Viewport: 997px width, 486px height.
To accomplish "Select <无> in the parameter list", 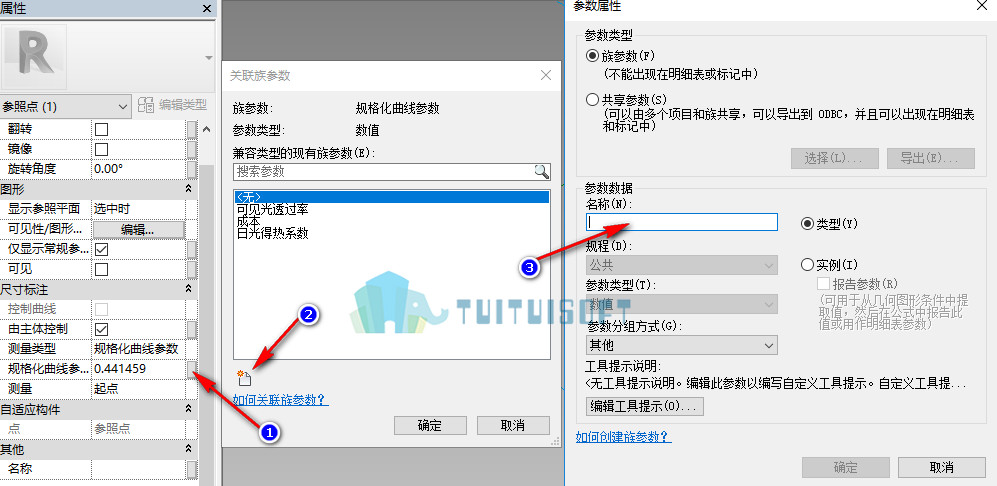I will (391, 197).
